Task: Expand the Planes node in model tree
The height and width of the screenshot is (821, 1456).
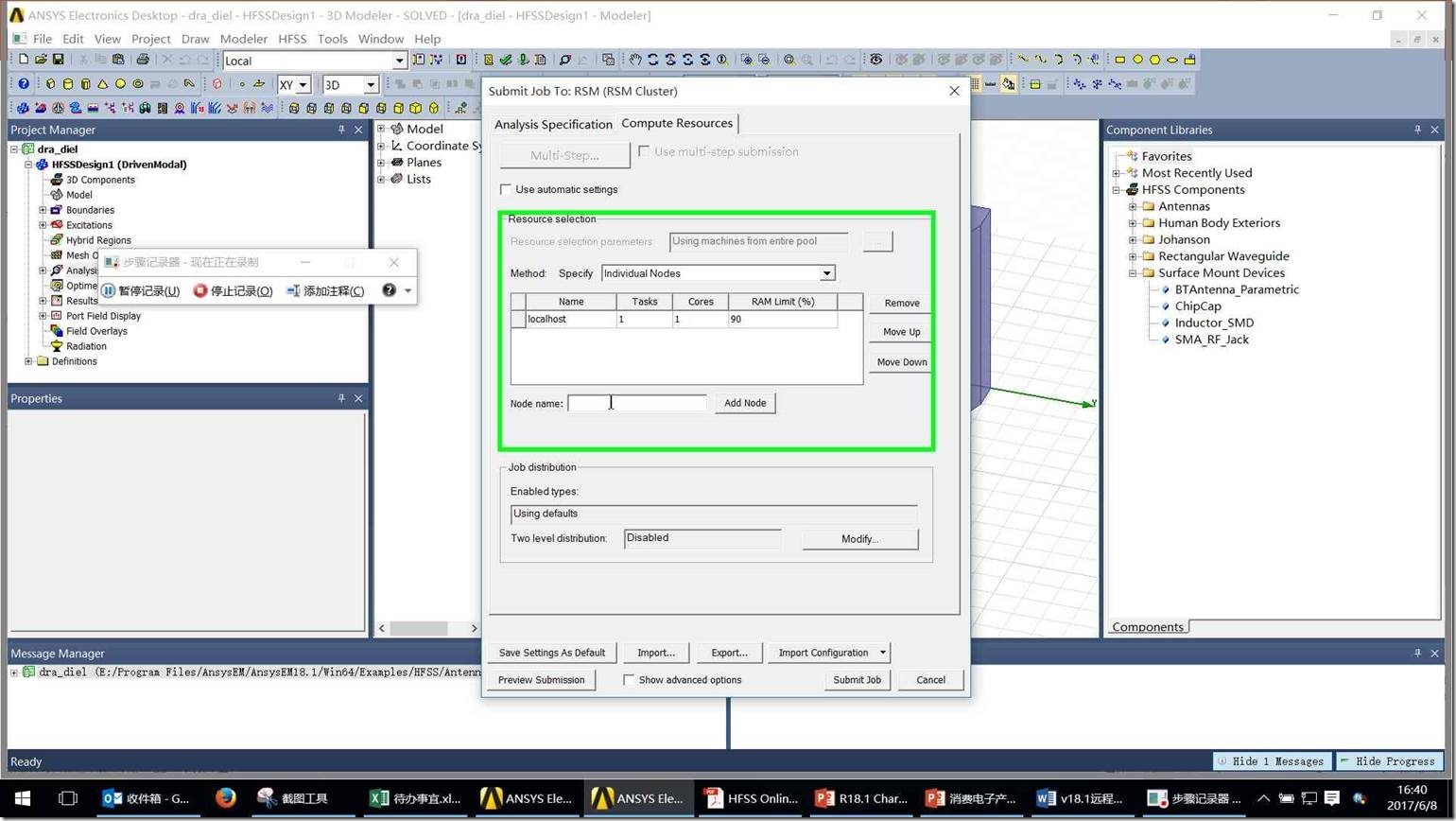Action: 381,162
